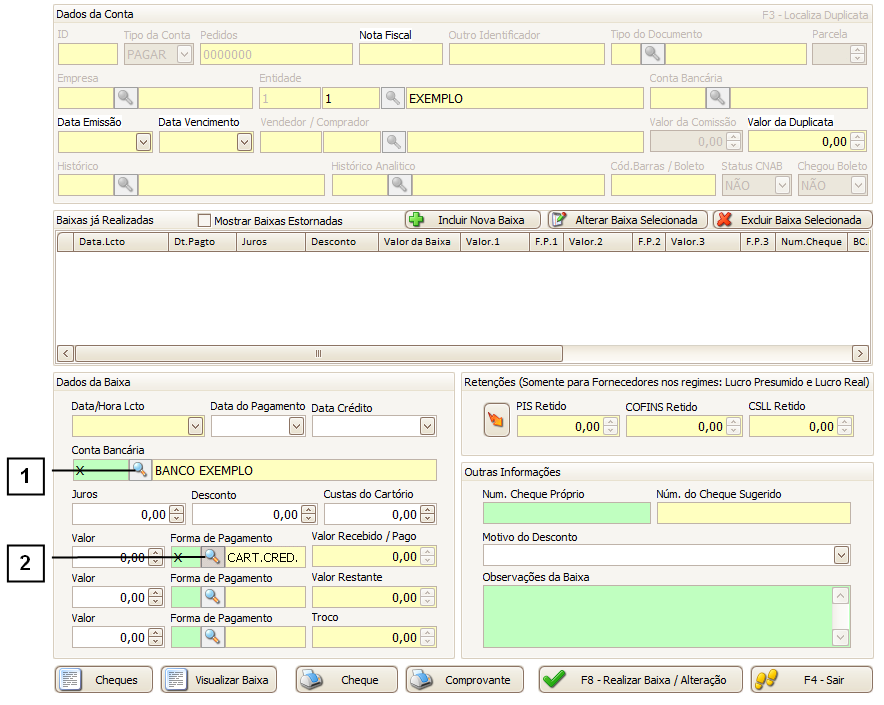Image resolution: width=884 pixels, height=705 pixels.
Task: Expand the Motivo do Desconto dropdown
Action: (842, 555)
